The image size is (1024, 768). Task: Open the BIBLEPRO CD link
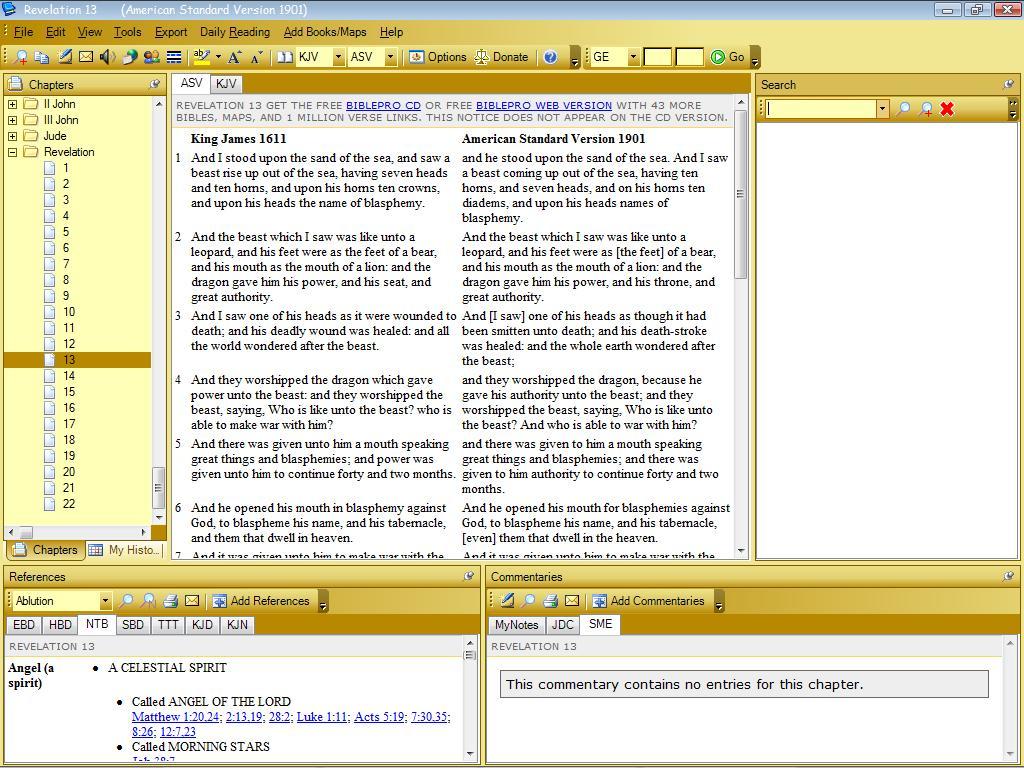click(383, 106)
